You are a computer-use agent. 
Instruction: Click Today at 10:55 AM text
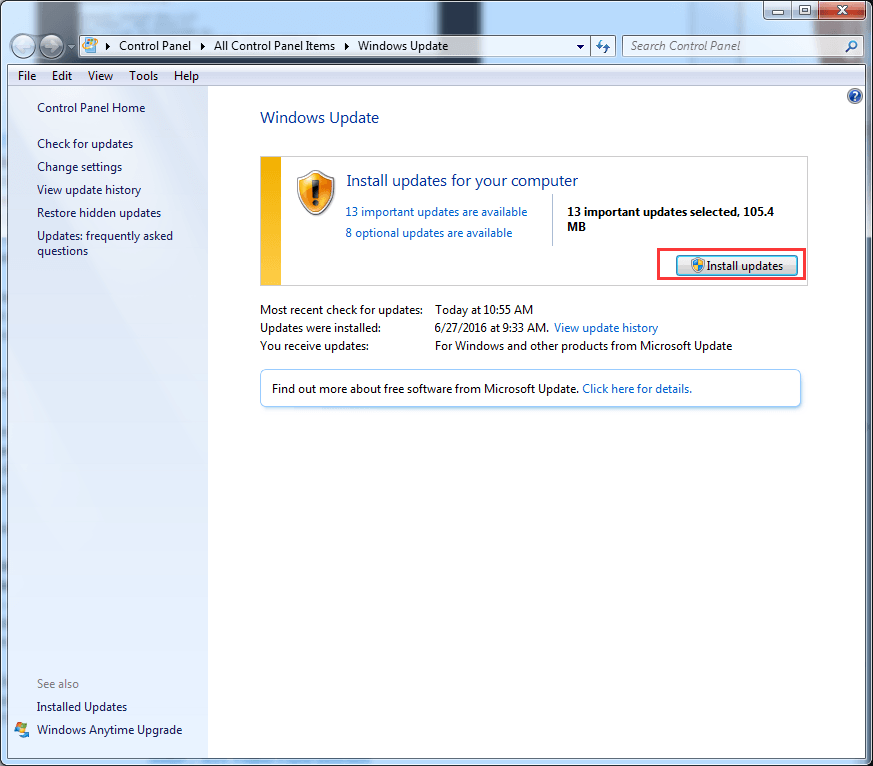[484, 310]
